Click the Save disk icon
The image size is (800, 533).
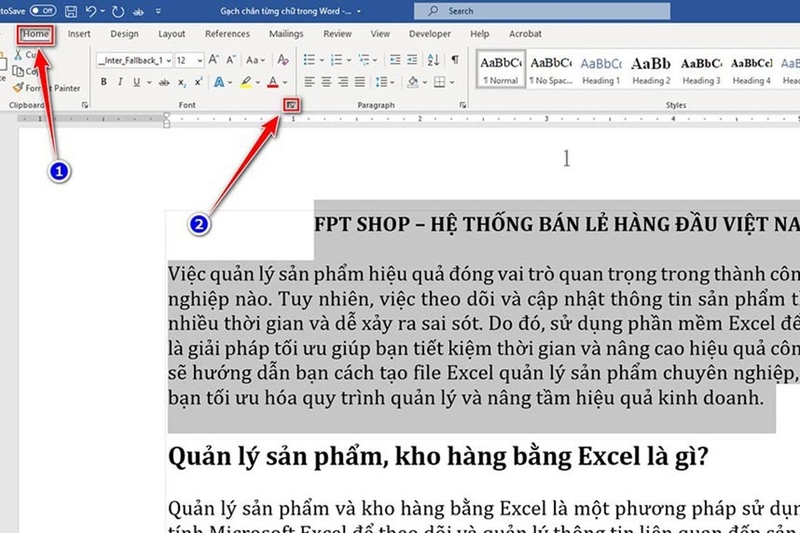tap(71, 11)
